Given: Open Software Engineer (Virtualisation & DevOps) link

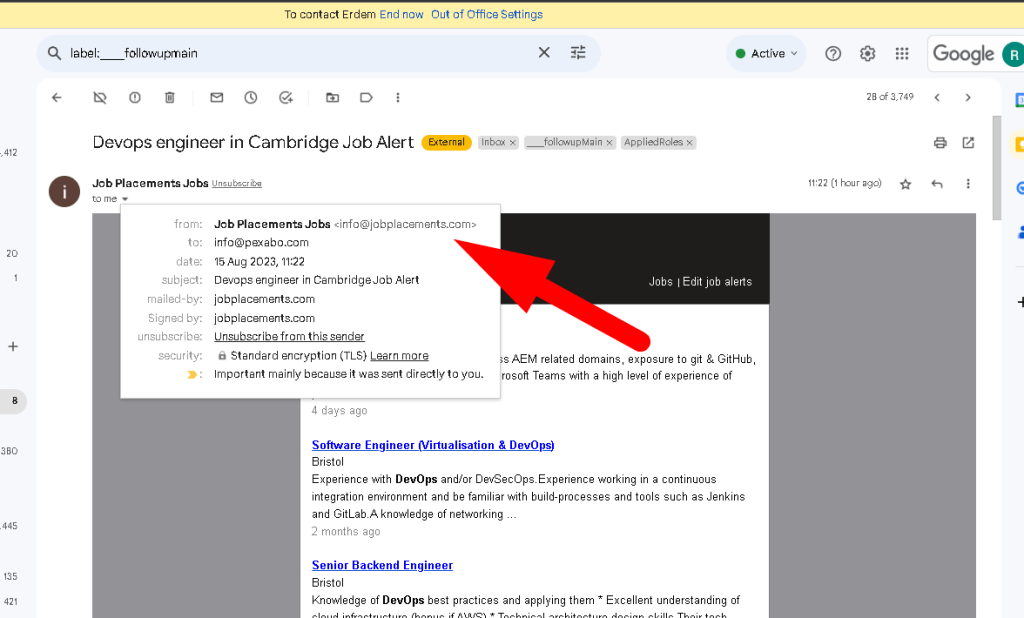Looking at the screenshot, I should pyautogui.click(x=433, y=445).
